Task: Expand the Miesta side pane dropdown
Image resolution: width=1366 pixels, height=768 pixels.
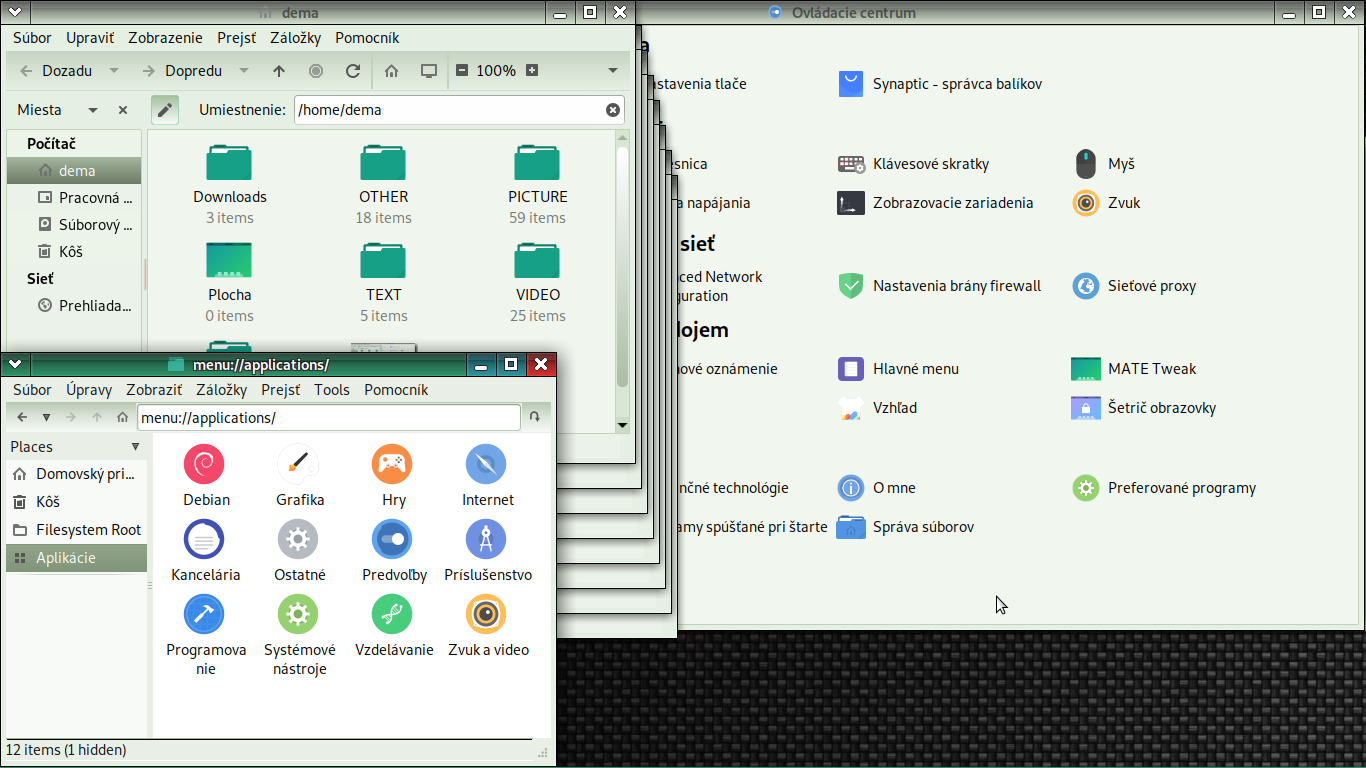Action: [x=93, y=110]
